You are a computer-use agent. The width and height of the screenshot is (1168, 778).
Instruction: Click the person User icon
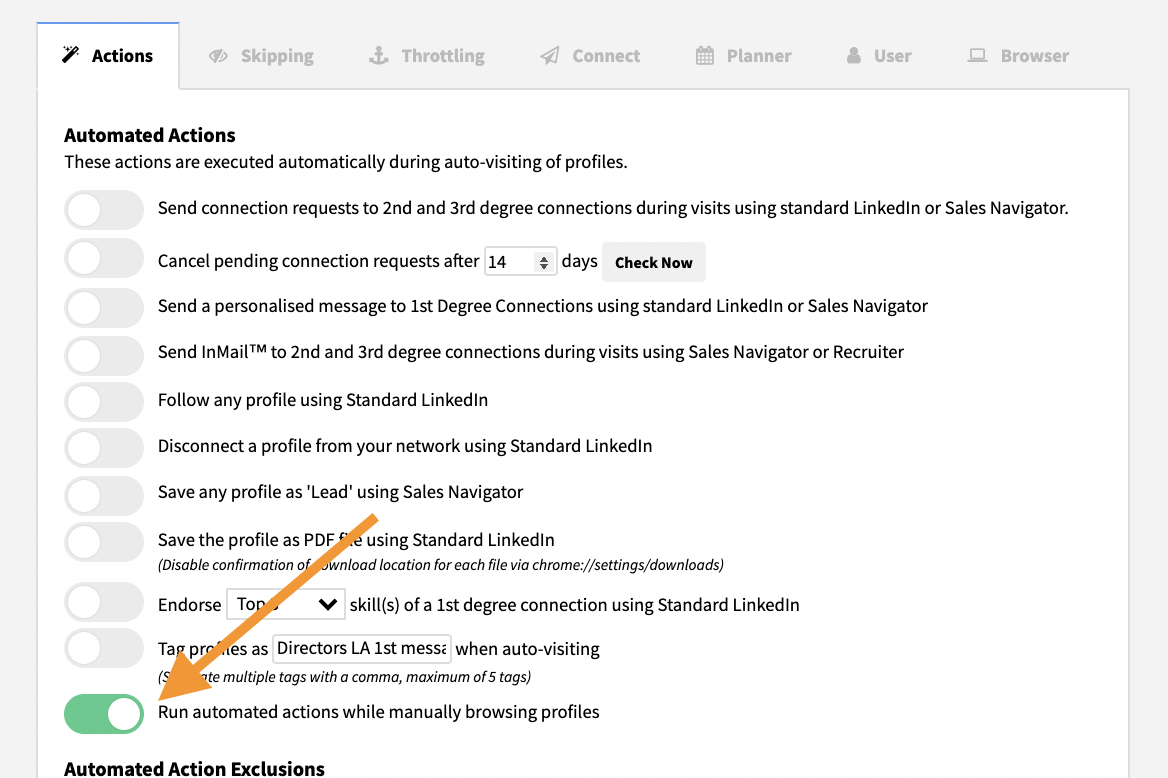pyautogui.click(x=853, y=56)
